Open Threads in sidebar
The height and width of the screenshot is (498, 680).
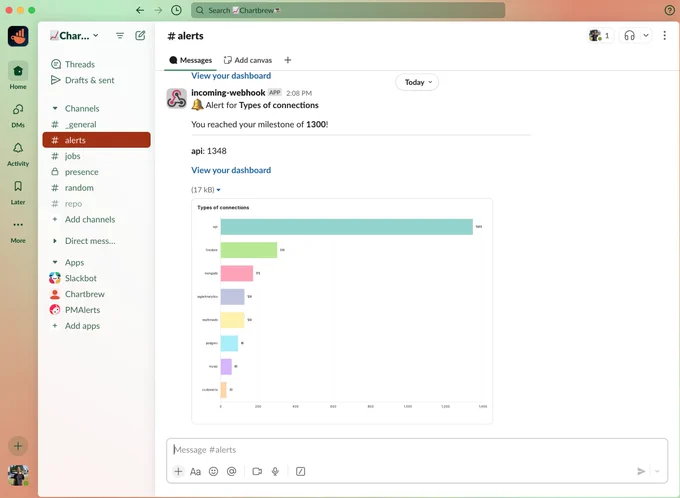click(x=96, y=64)
